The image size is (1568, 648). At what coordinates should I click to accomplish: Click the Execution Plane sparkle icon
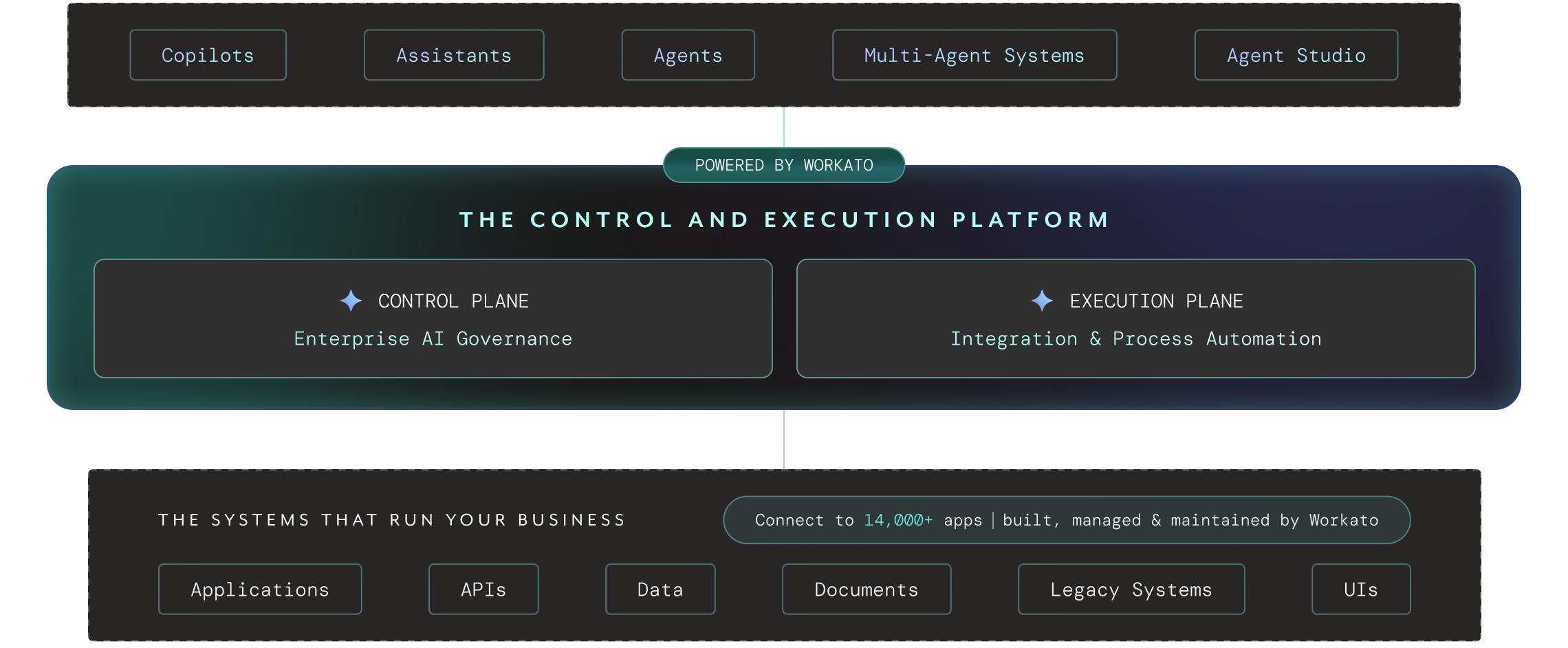click(1042, 301)
